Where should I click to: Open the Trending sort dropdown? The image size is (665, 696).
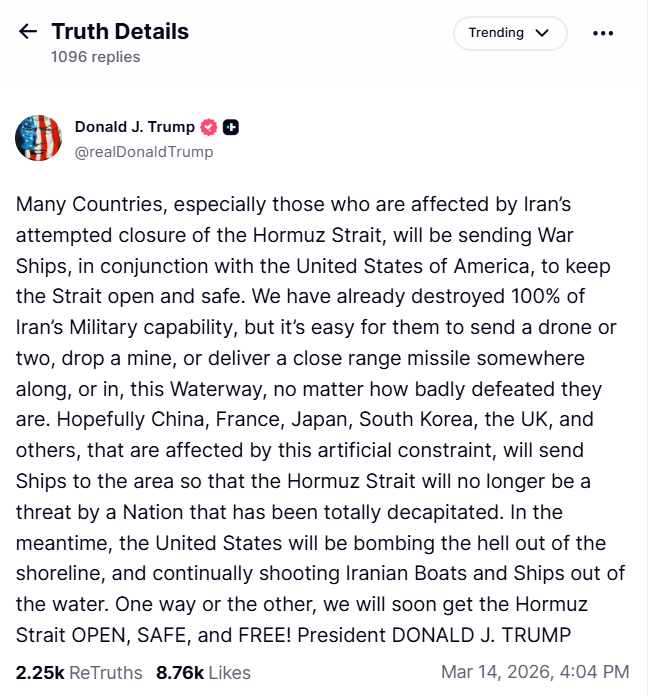[509, 33]
